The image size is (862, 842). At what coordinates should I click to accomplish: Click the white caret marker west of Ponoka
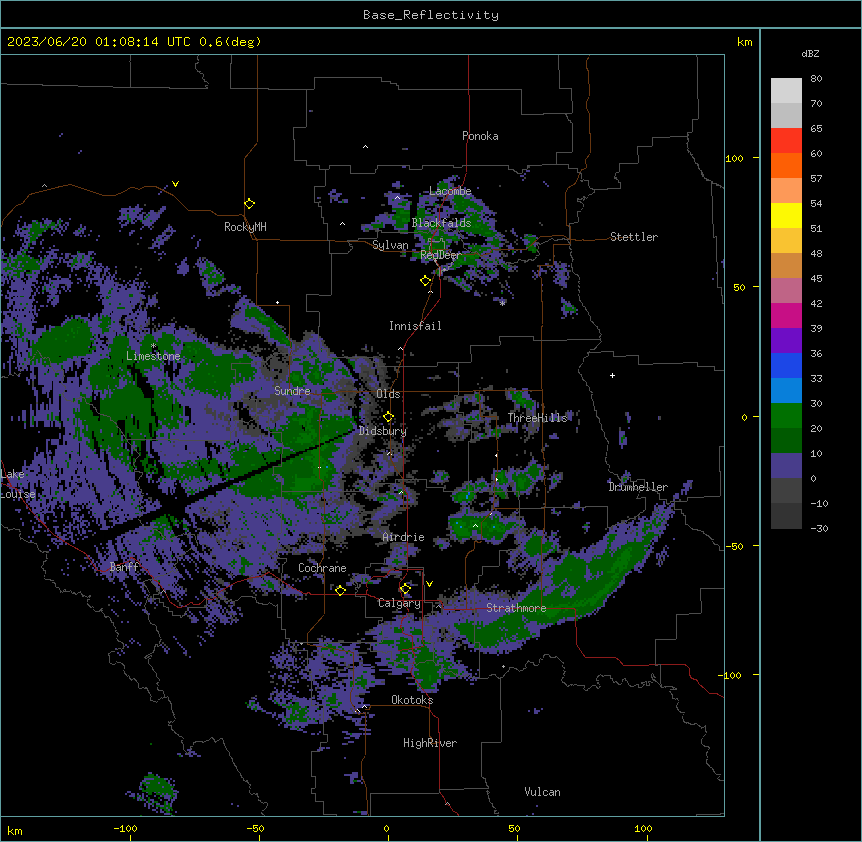[365, 147]
